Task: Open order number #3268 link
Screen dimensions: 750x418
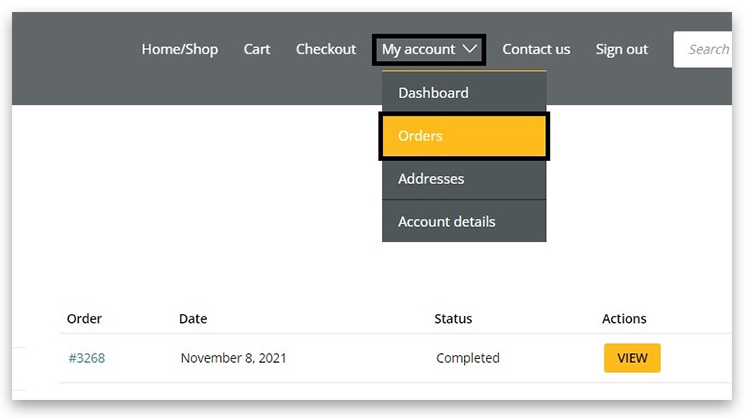Action: coord(86,358)
